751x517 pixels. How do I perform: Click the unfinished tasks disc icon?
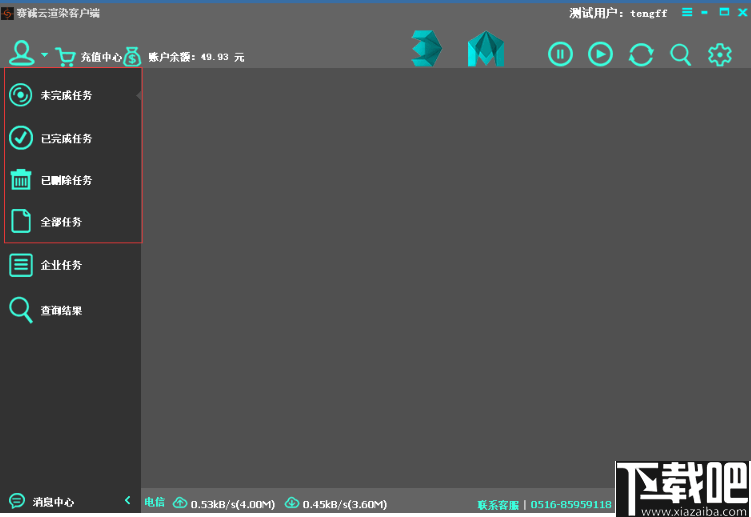click(21, 95)
